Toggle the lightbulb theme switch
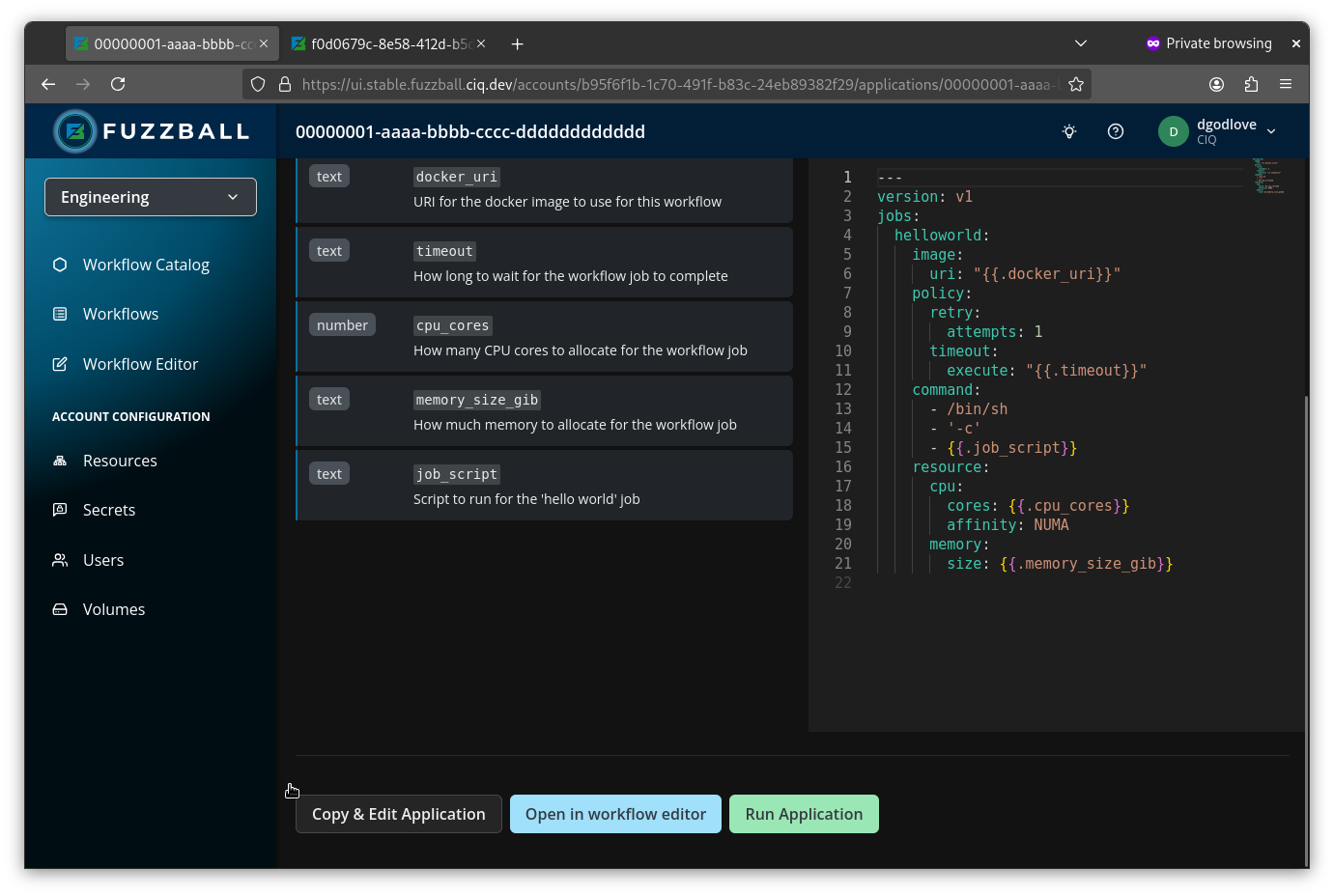 (1068, 131)
